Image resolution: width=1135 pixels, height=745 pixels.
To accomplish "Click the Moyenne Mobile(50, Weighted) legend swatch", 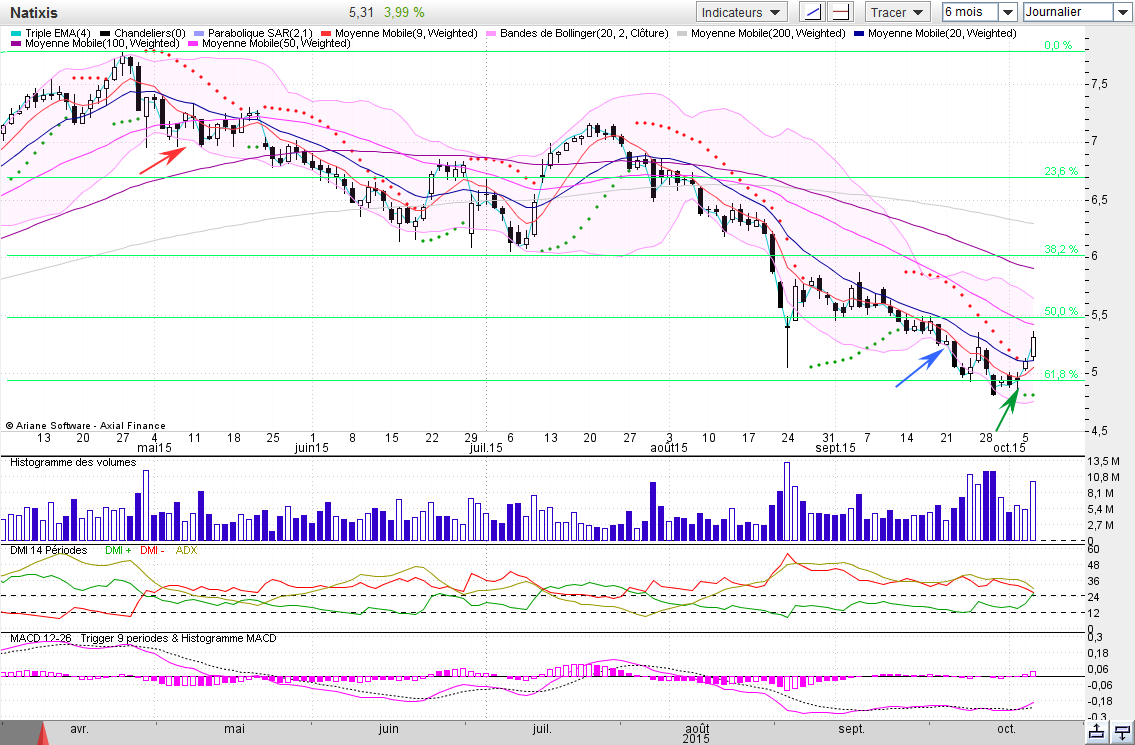I will [193, 43].
